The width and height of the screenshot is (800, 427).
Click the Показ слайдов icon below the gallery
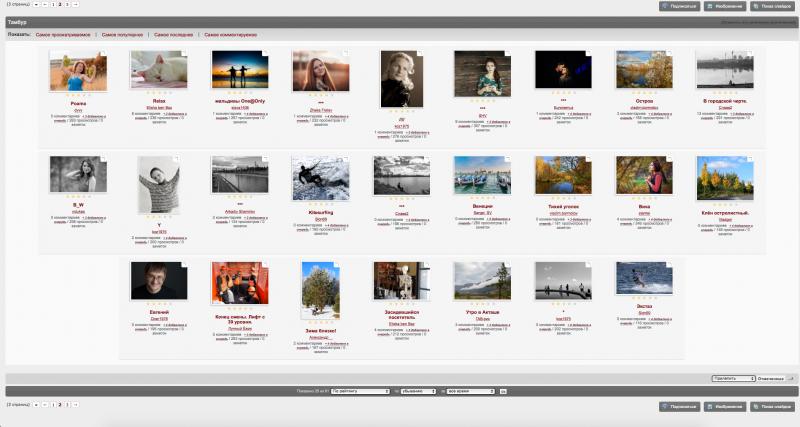(x=756, y=407)
